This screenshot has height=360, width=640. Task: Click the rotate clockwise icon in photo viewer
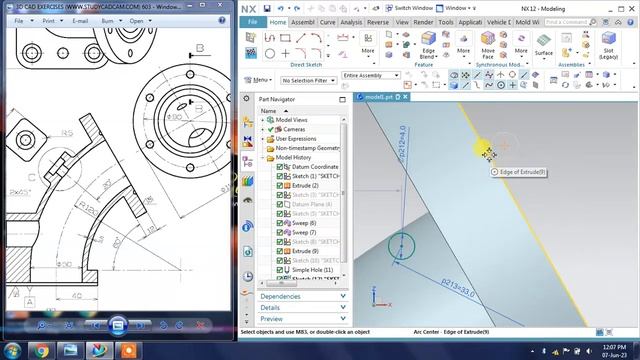(179, 325)
